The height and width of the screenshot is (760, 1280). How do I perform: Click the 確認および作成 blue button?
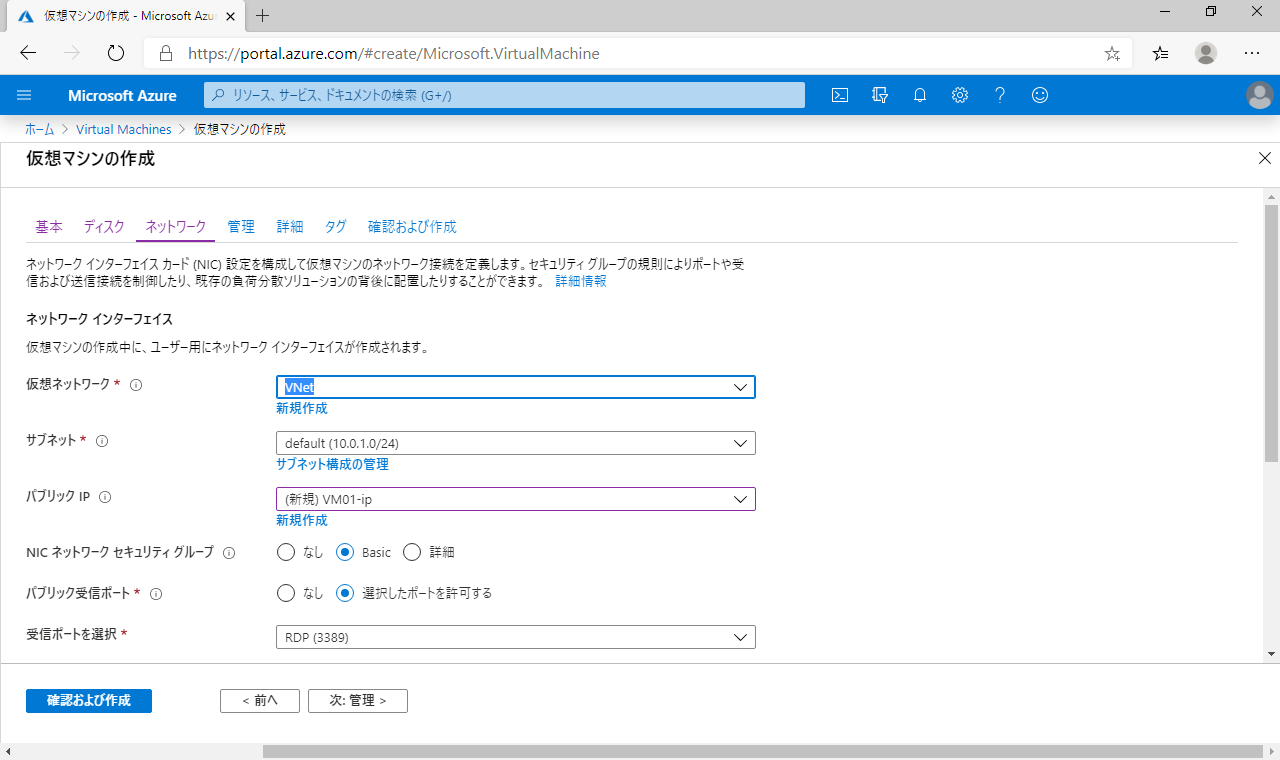[x=89, y=700]
